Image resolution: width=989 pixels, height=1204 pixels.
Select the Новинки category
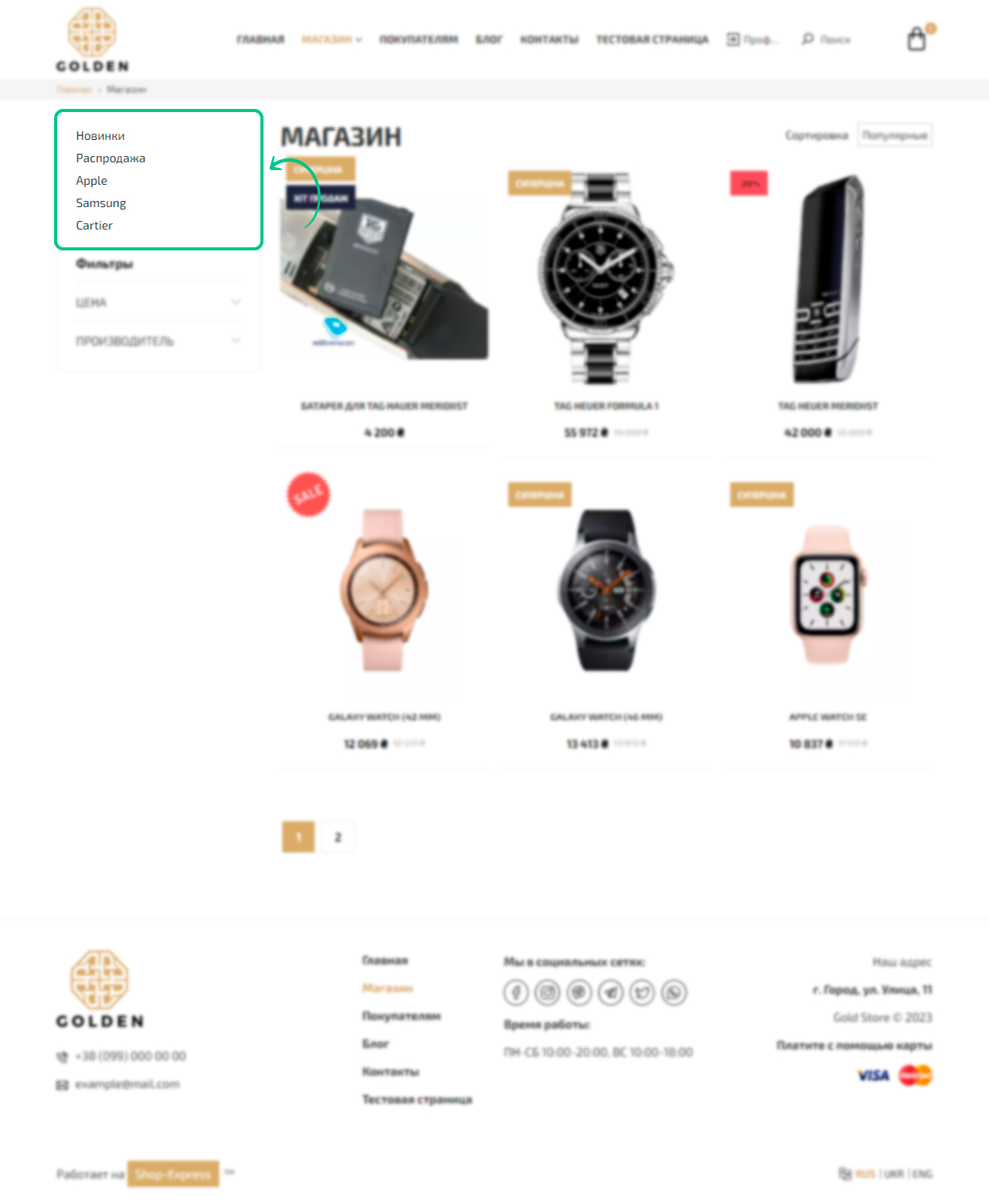coord(100,136)
